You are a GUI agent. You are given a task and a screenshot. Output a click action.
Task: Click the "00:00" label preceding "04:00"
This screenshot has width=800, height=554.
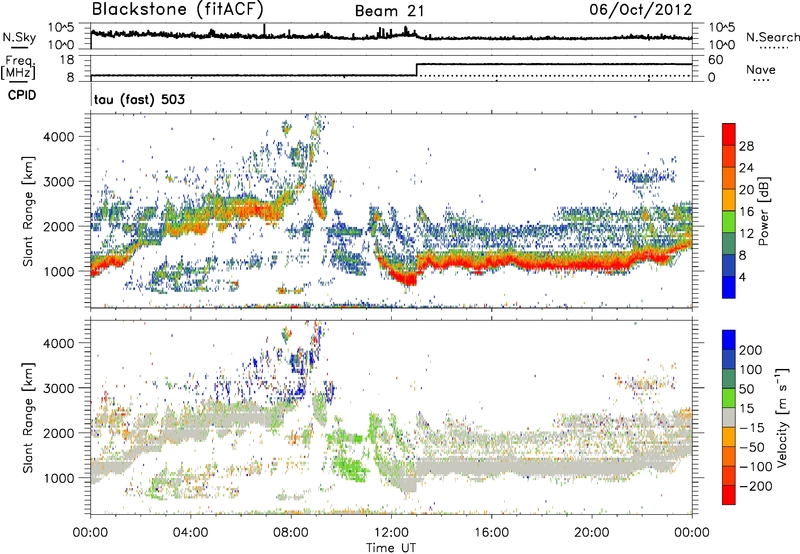[90, 533]
